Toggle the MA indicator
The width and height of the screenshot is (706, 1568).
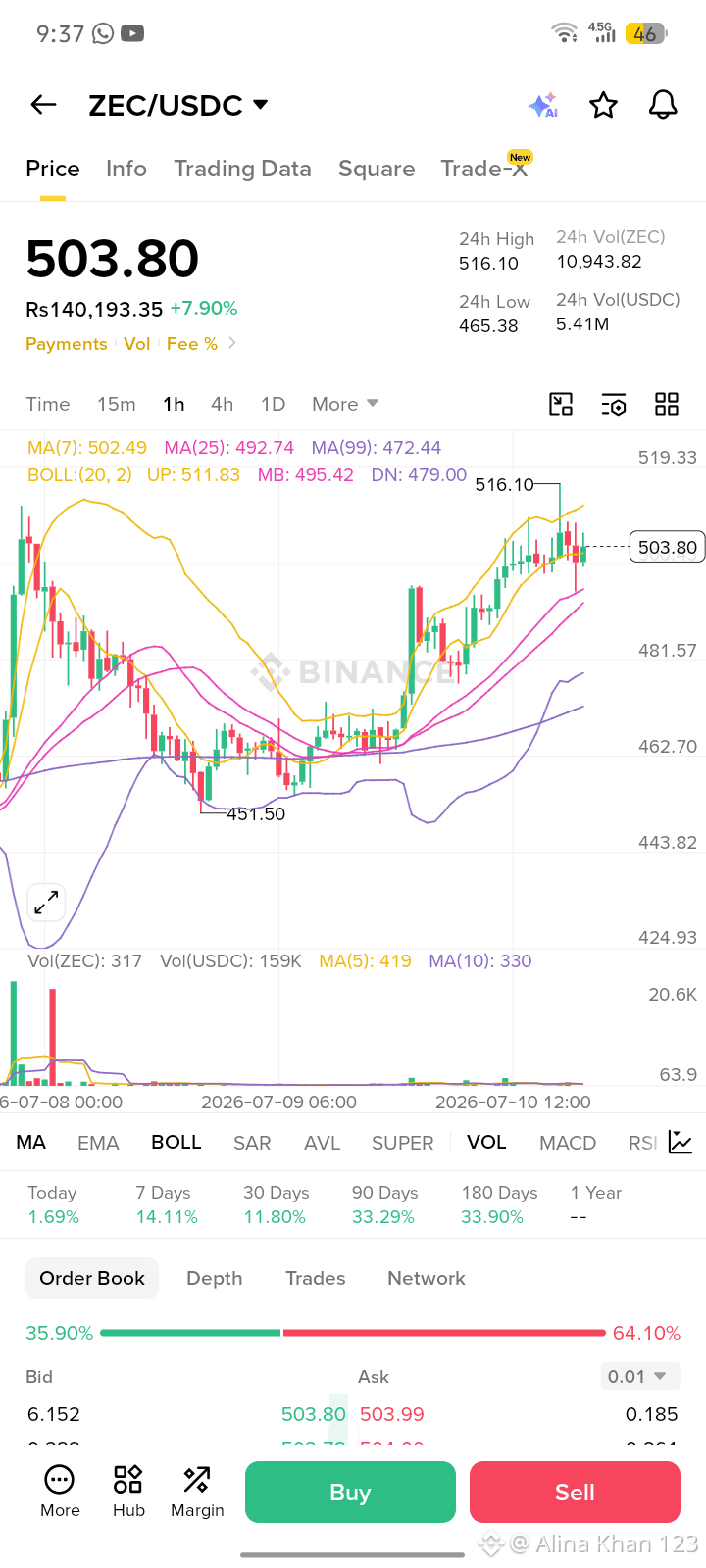coord(31,1142)
